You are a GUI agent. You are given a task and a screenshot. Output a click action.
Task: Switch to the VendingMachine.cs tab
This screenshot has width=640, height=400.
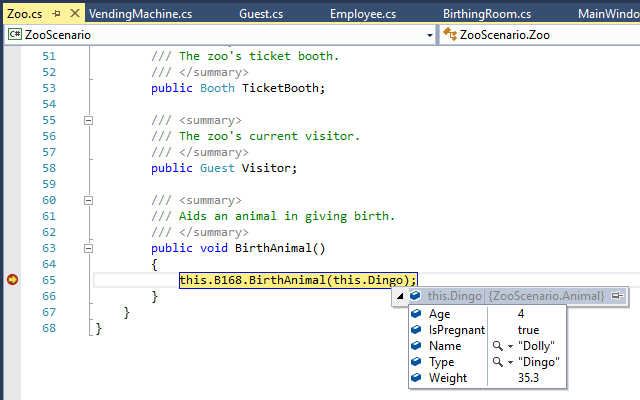pyautogui.click(x=140, y=14)
